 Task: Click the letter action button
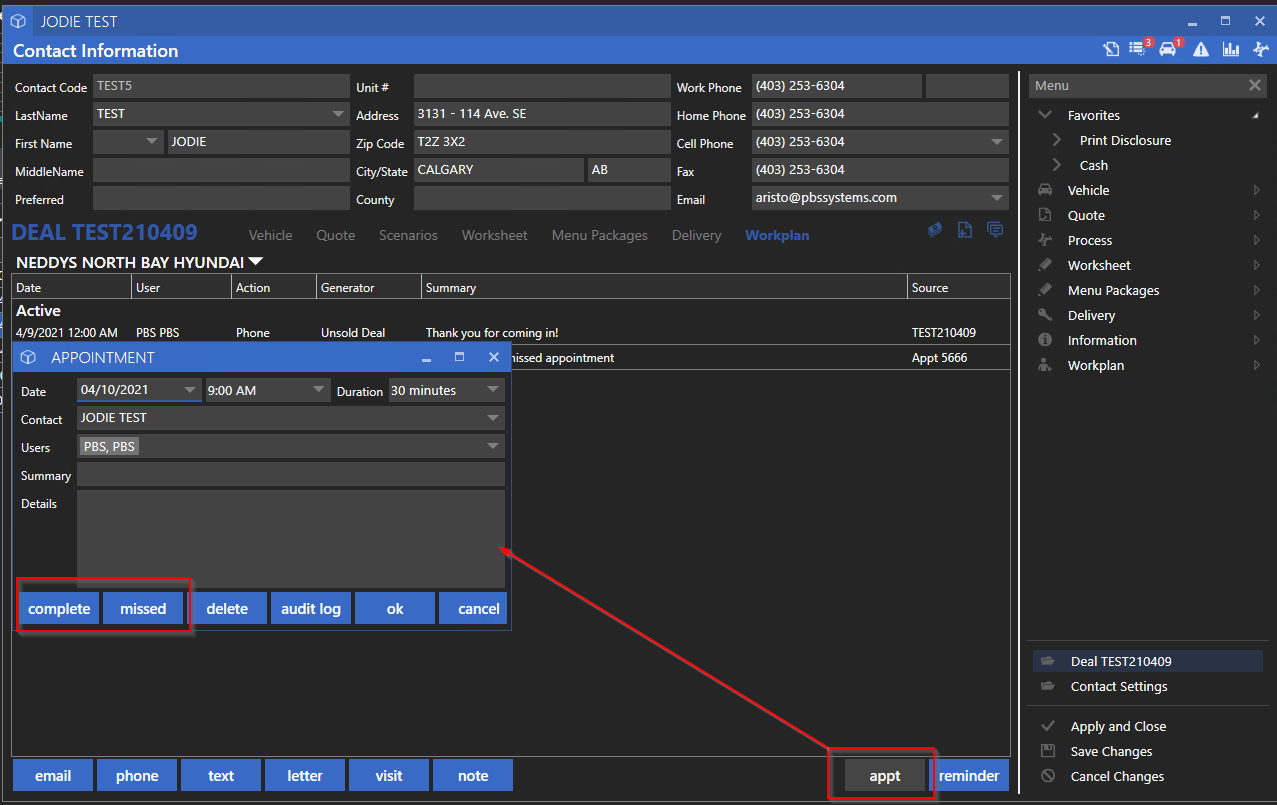coord(305,775)
